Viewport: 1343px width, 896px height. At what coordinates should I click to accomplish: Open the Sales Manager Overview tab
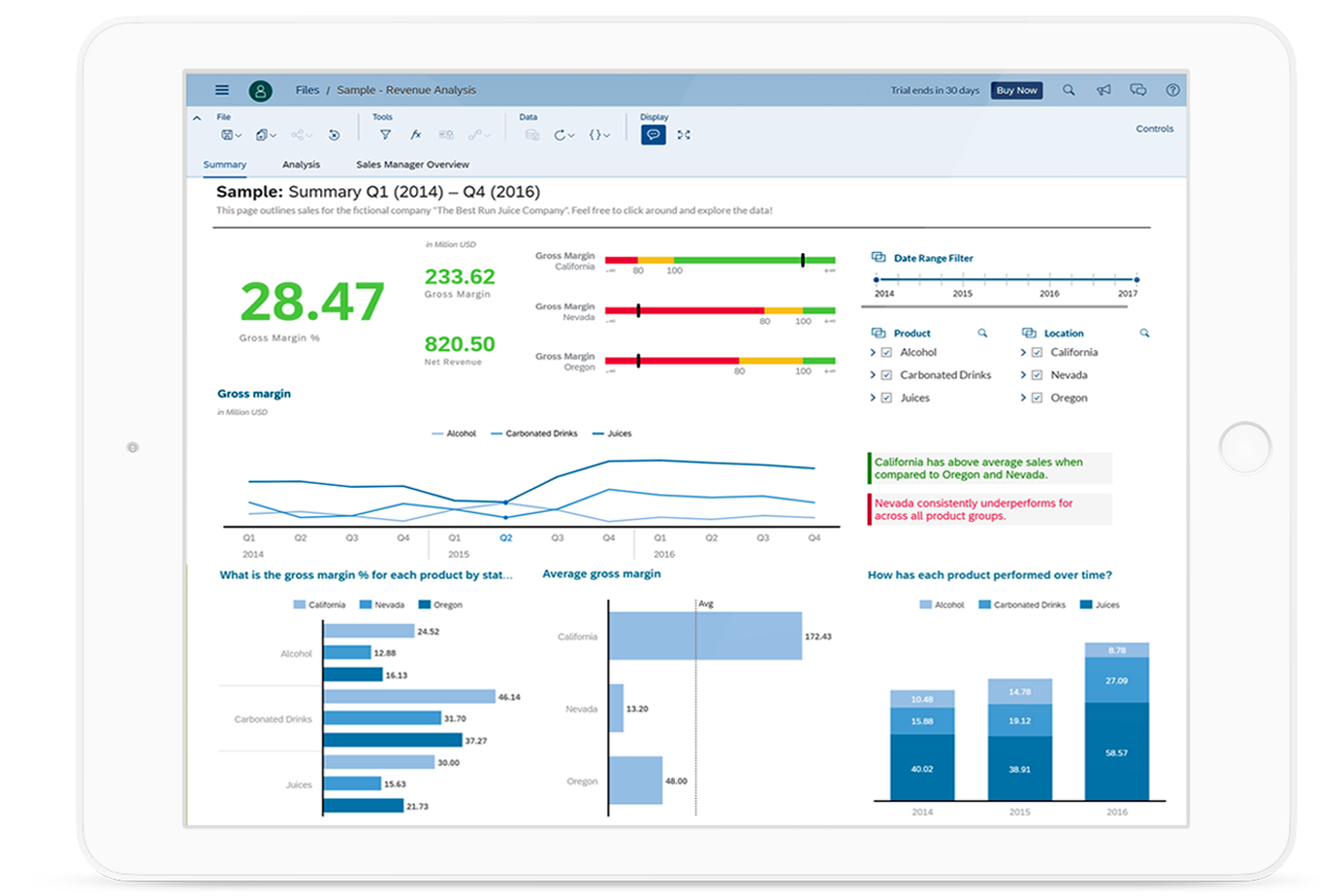tap(412, 165)
